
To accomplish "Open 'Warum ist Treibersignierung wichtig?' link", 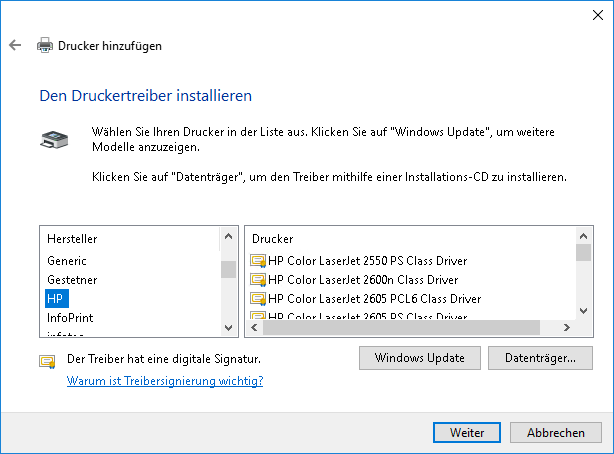I will click(165, 381).
